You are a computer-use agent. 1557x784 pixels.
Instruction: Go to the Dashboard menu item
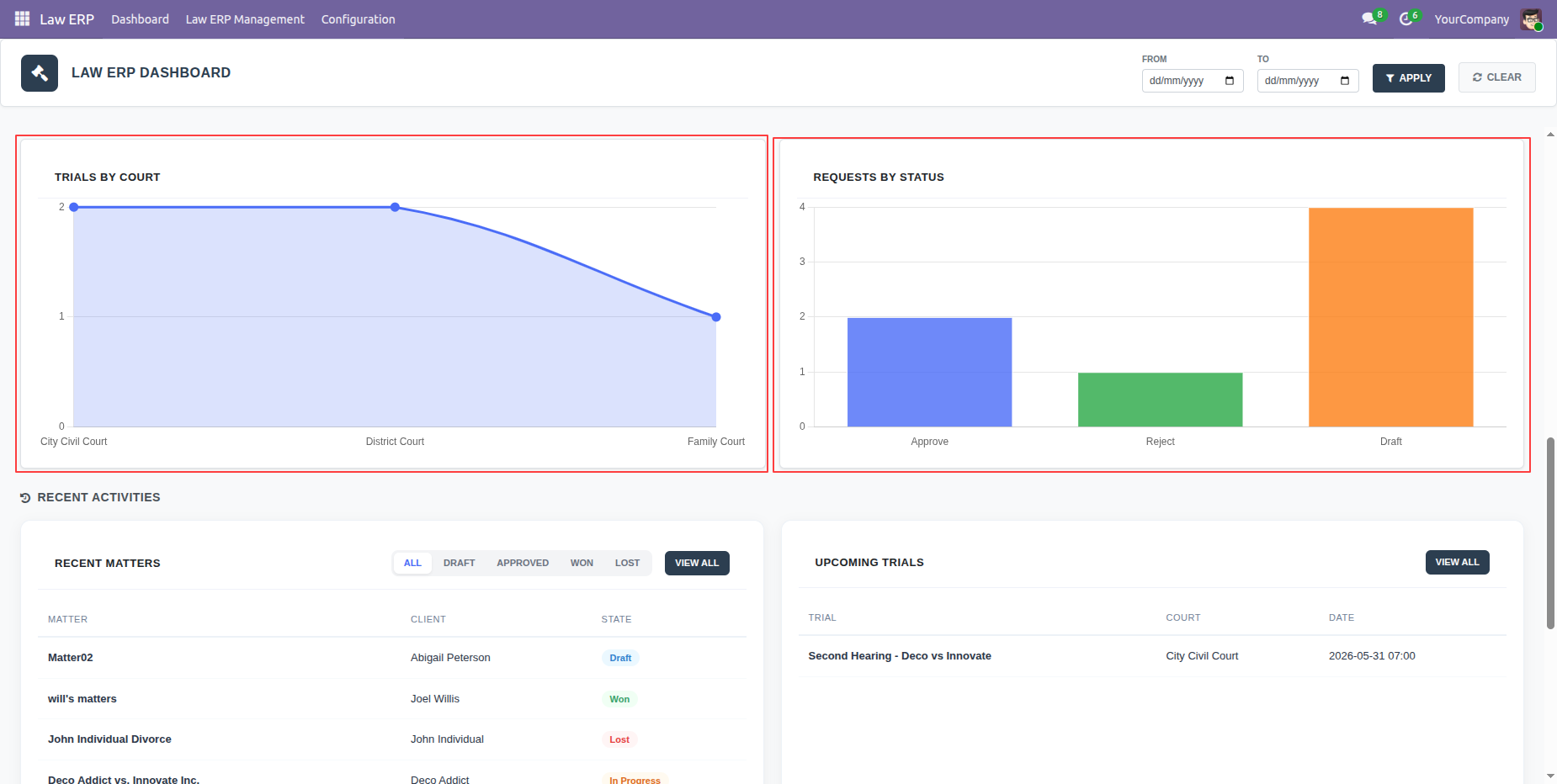140,19
